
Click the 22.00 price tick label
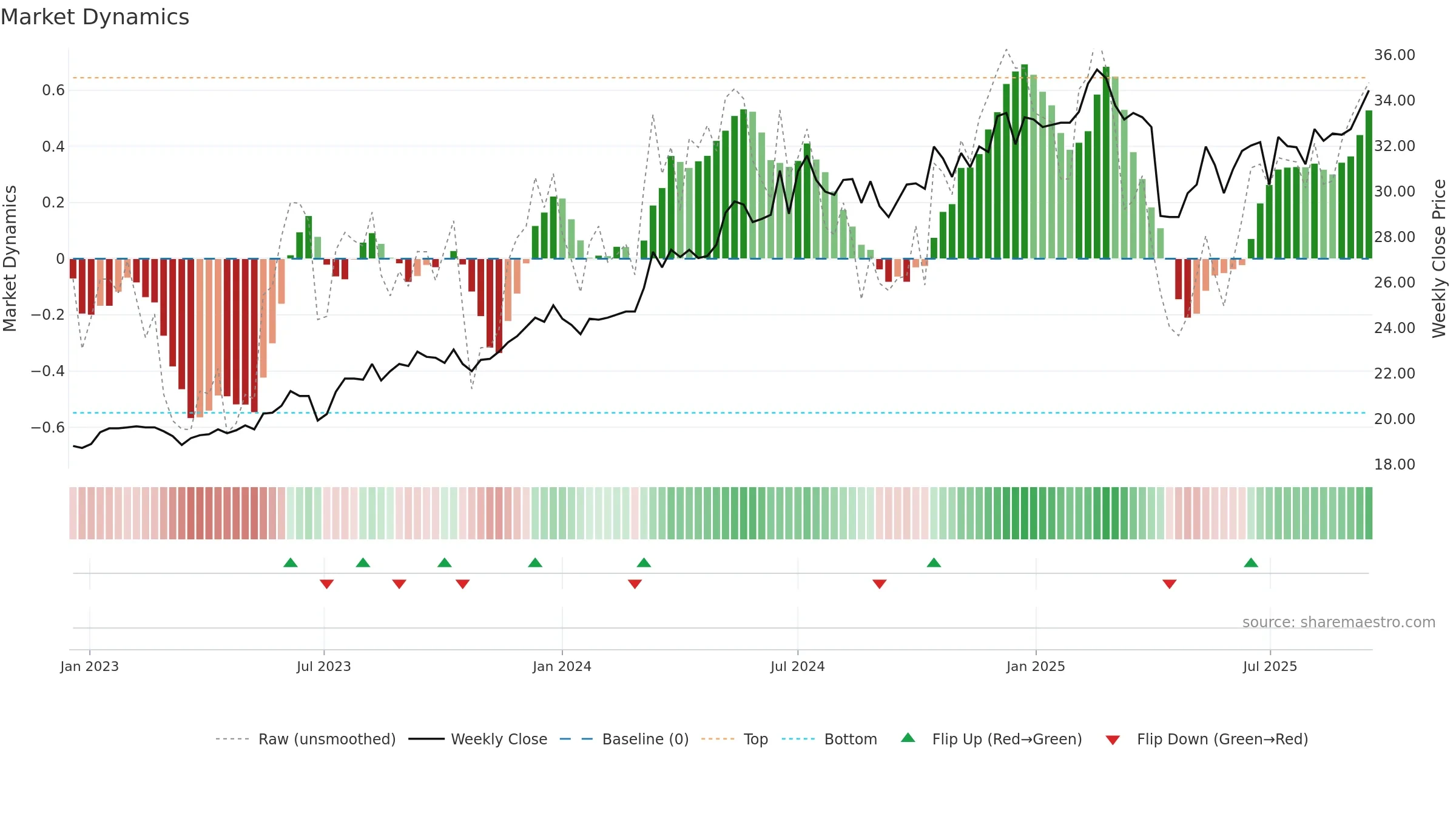pyautogui.click(x=1395, y=373)
